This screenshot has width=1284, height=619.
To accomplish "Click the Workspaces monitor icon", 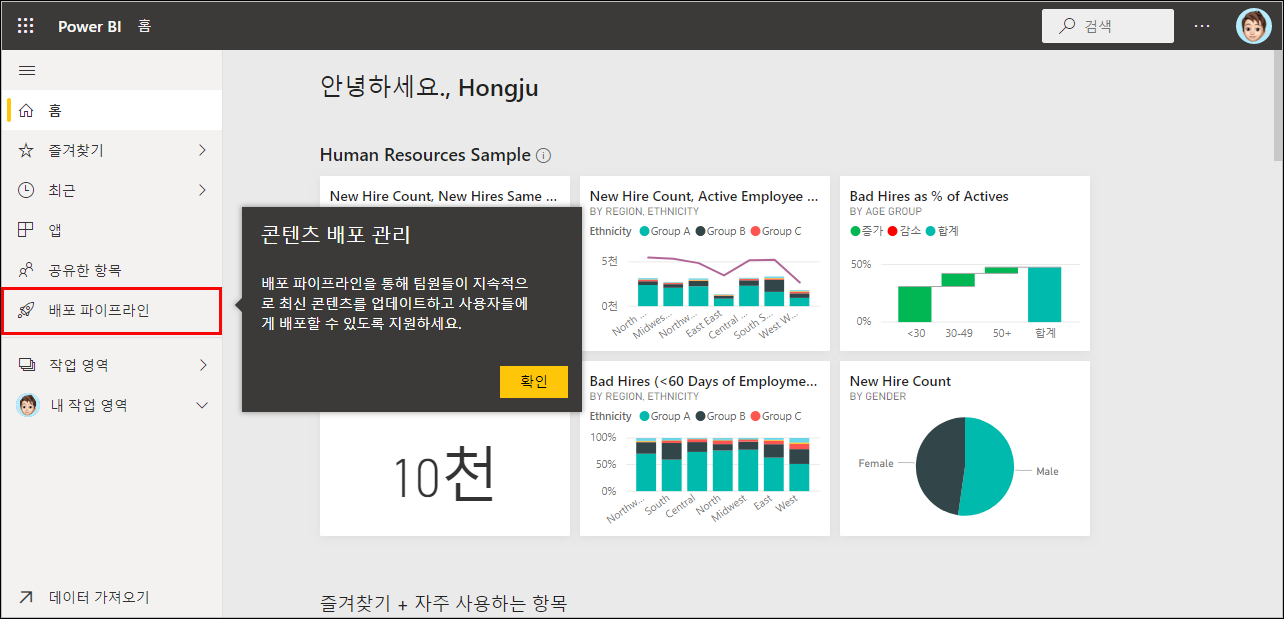I will click(27, 365).
